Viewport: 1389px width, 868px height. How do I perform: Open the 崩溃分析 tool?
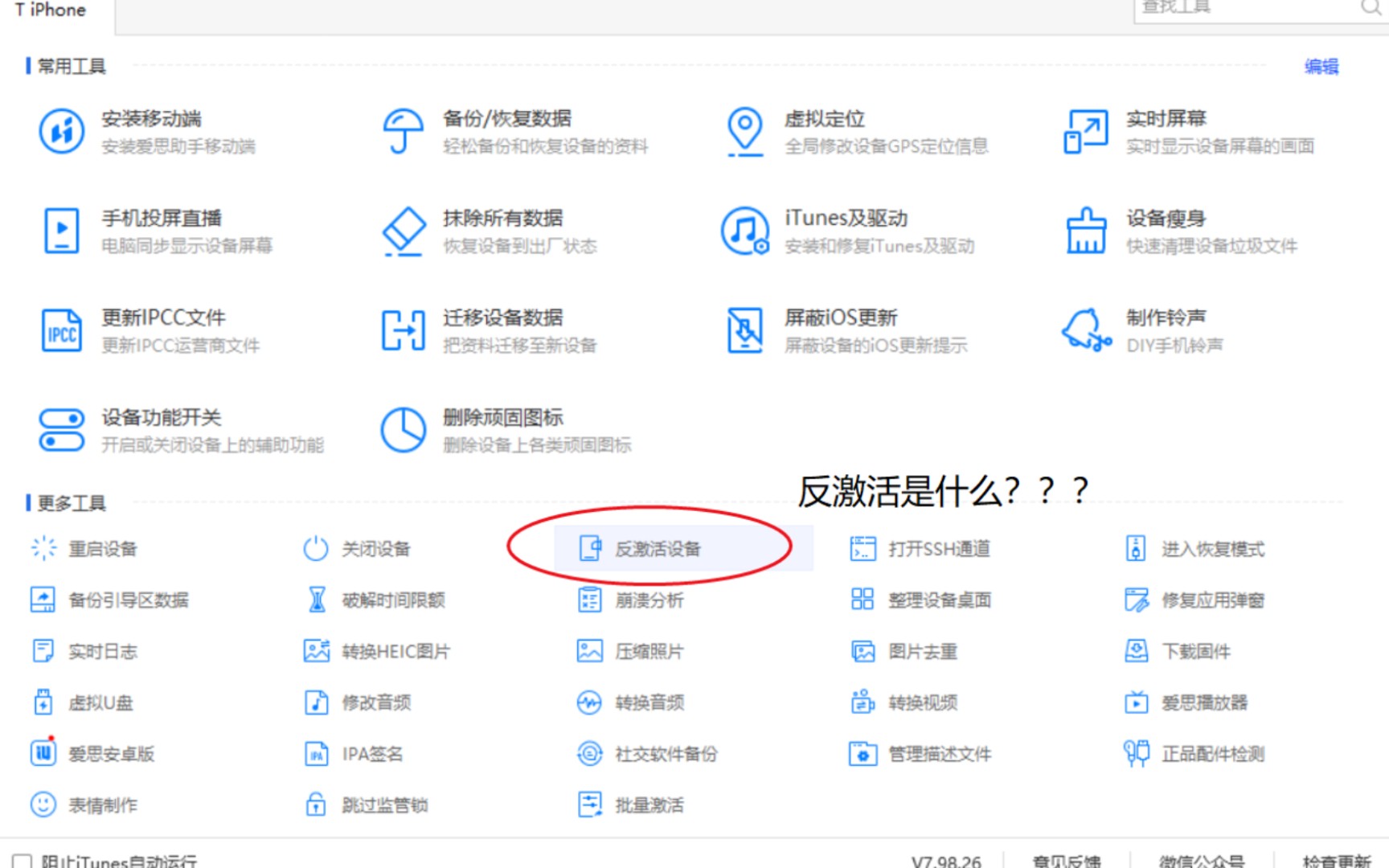pos(630,600)
